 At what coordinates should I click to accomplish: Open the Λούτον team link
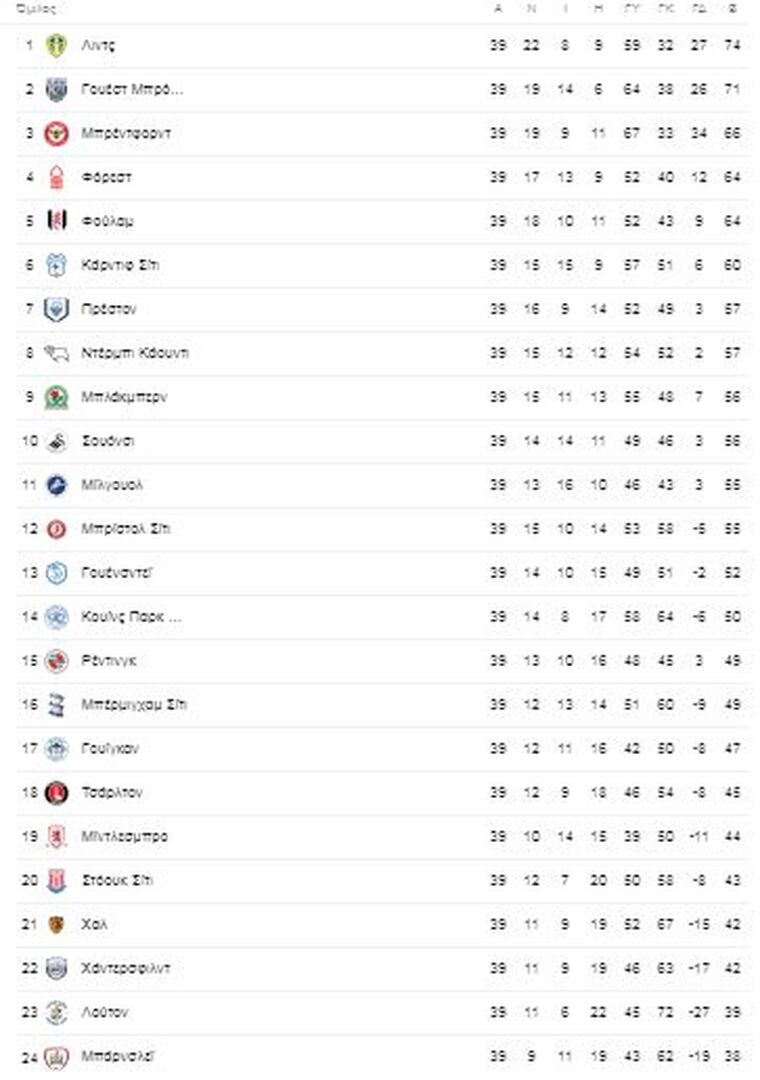105,1012
